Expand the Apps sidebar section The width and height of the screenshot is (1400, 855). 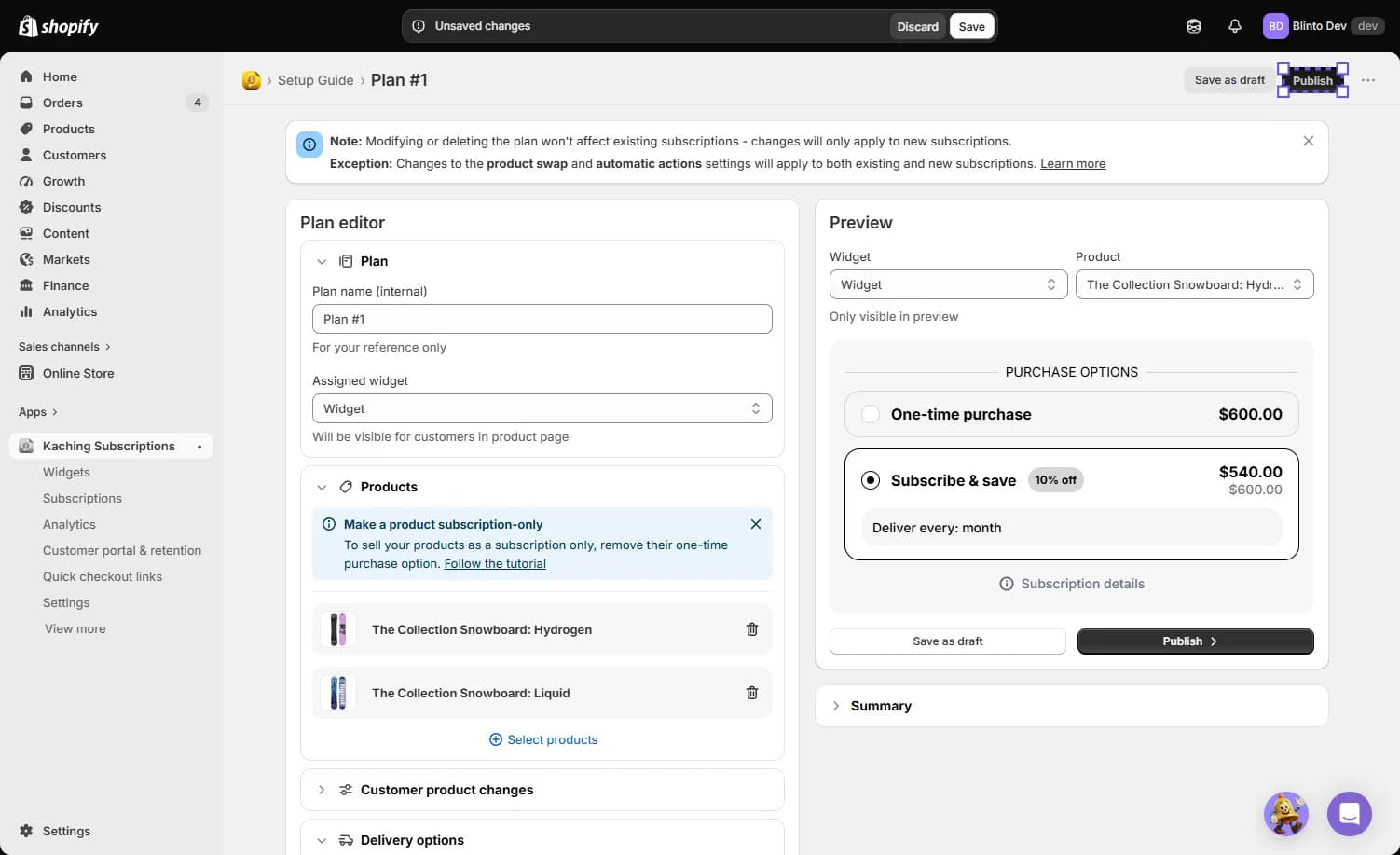pyautogui.click(x=38, y=412)
